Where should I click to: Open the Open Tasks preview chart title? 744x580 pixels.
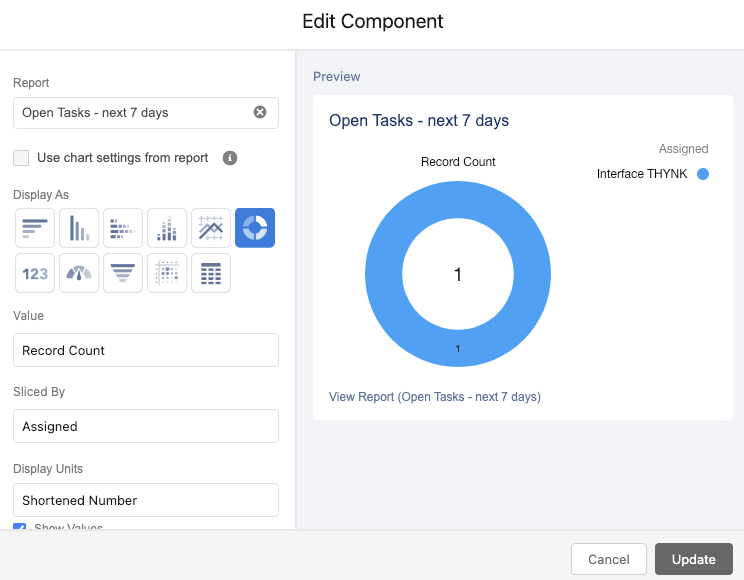coord(419,121)
